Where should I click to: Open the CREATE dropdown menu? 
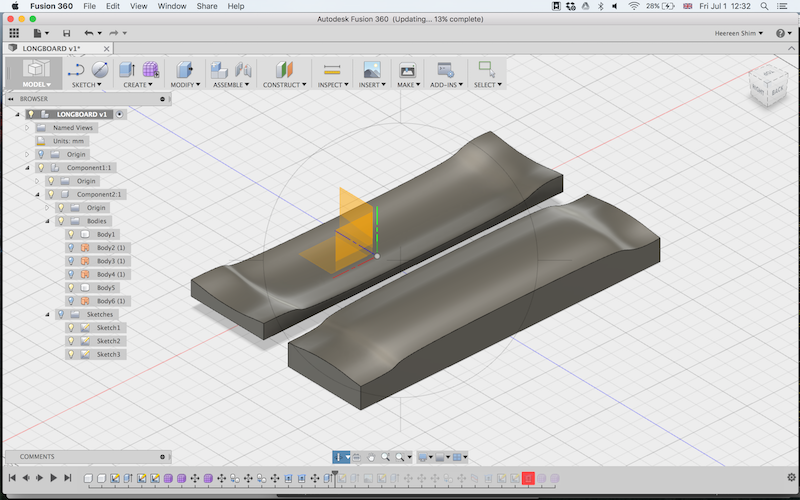coord(138,85)
